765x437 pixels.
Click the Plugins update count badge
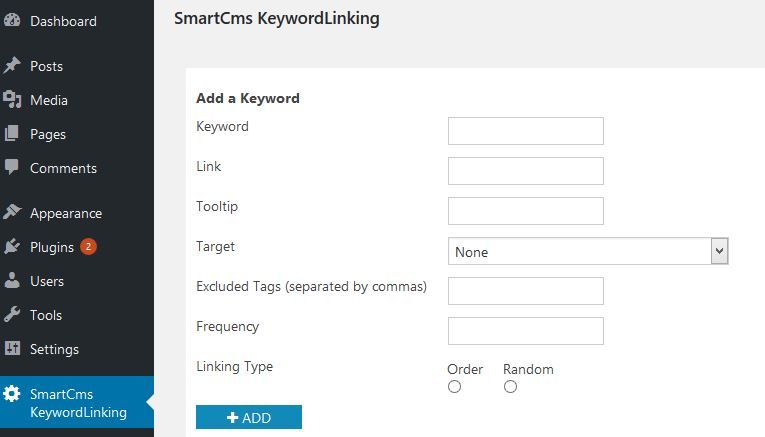tap(88, 247)
